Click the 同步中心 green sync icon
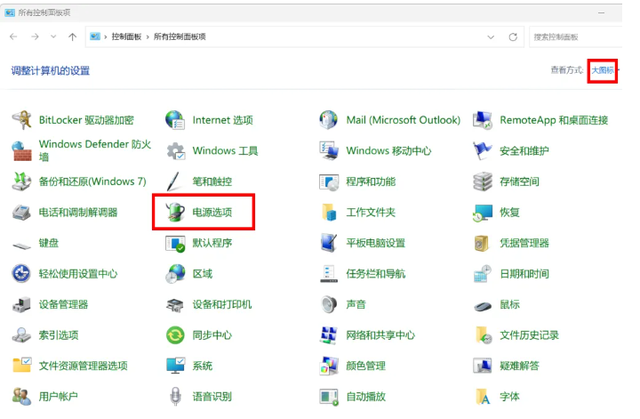The width and height of the screenshot is (640, 419). [x=175, y=335]
